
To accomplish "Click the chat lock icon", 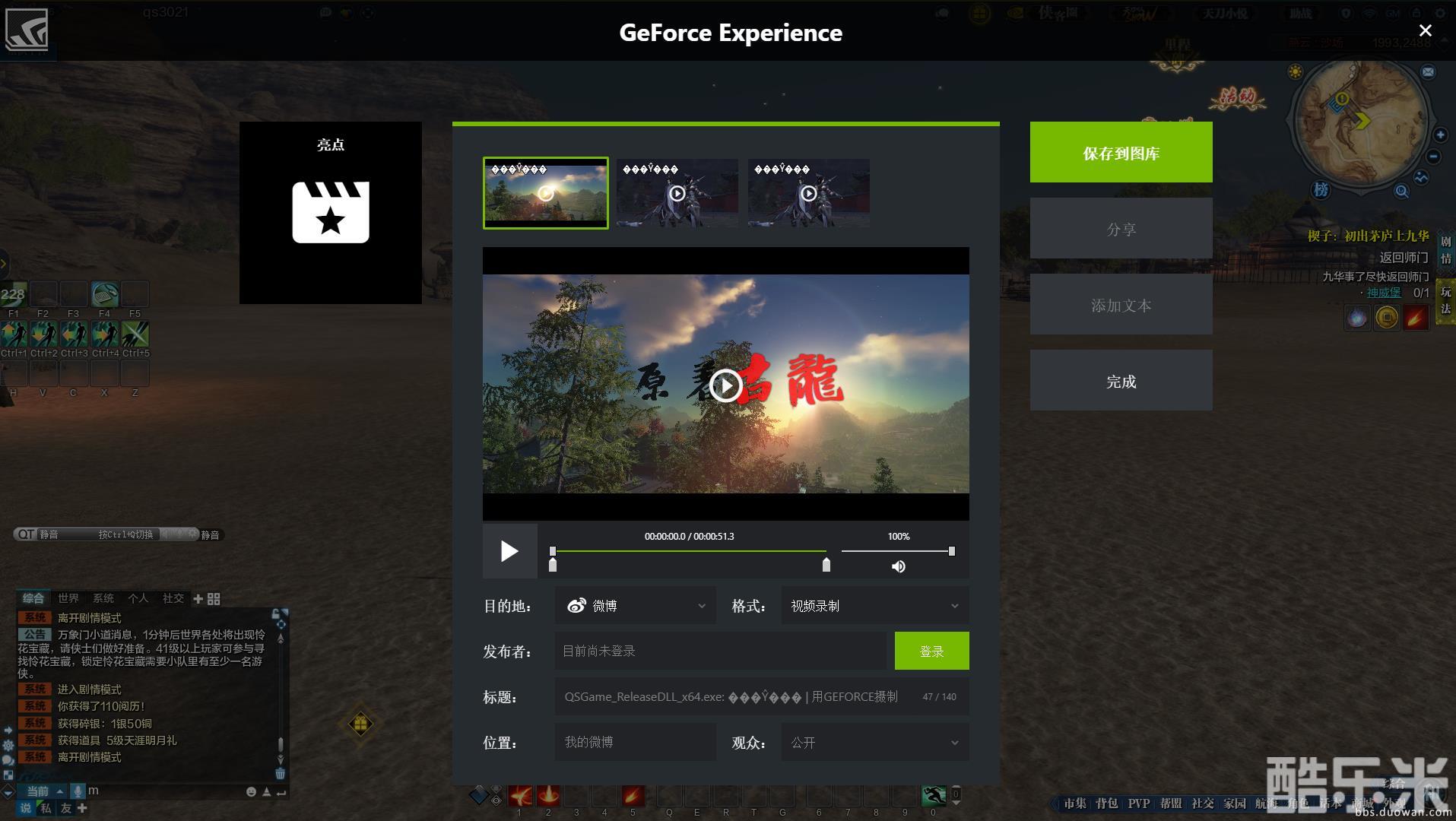I will click(276, 613).
